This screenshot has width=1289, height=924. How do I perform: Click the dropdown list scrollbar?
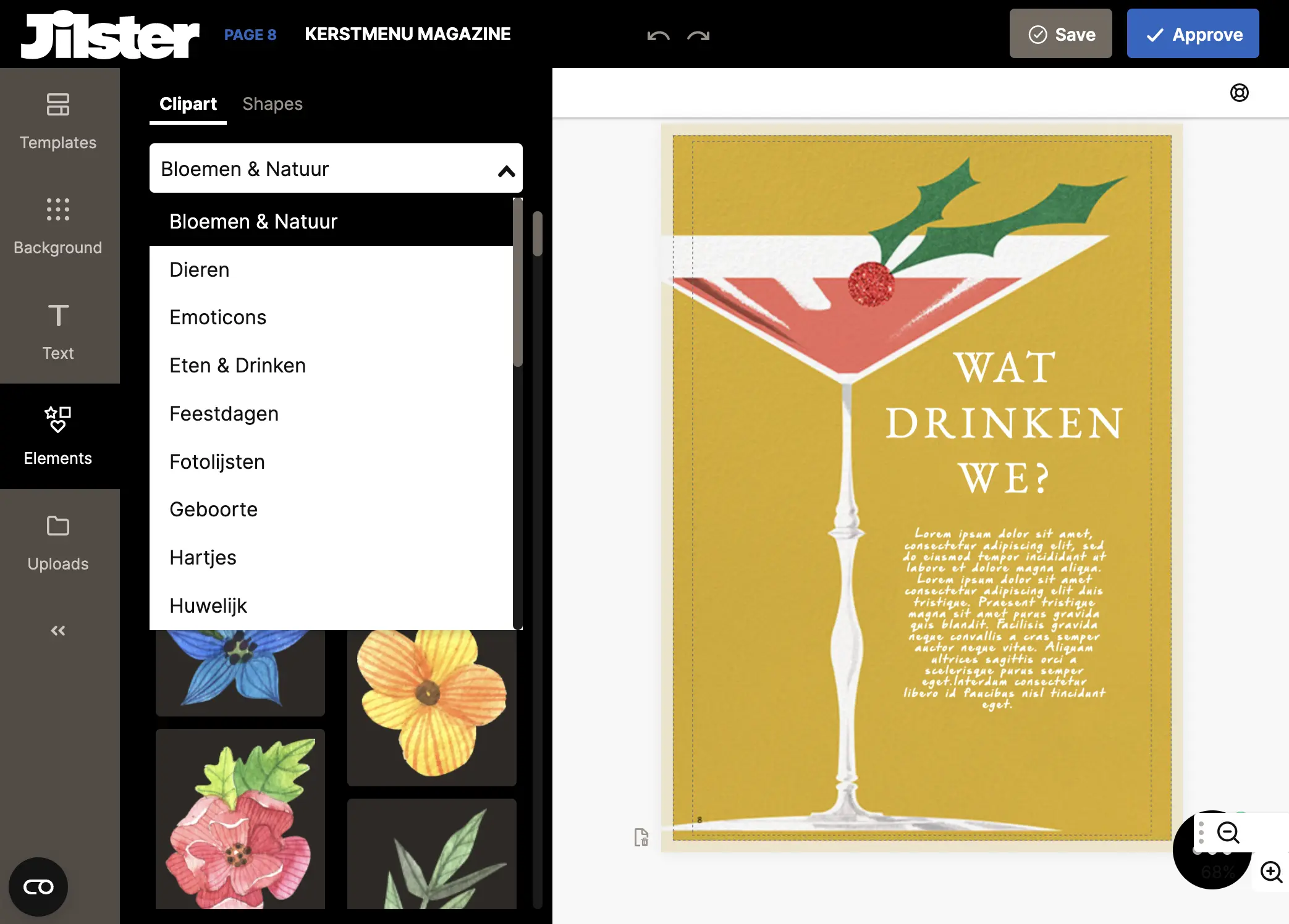click(x=518, y=282)
